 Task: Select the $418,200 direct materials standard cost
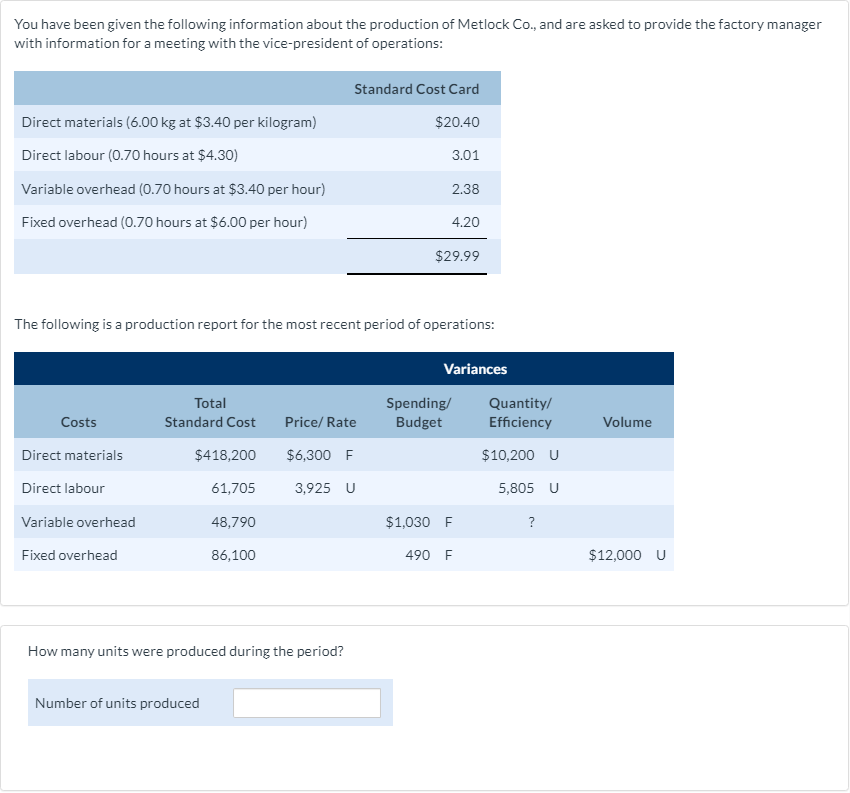click(x=225, y=455)
